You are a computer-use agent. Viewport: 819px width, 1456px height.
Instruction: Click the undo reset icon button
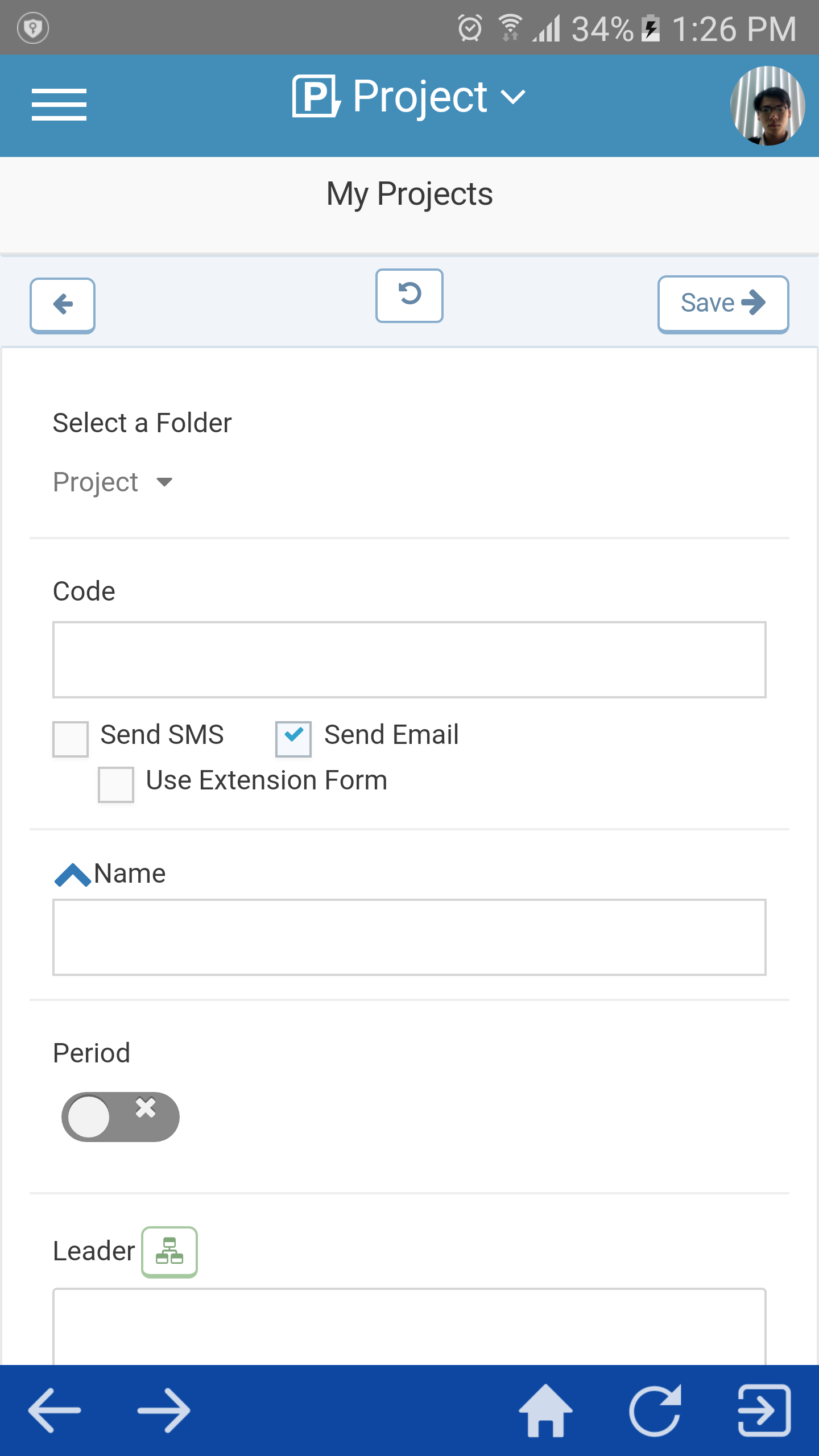tap(409, 295)
